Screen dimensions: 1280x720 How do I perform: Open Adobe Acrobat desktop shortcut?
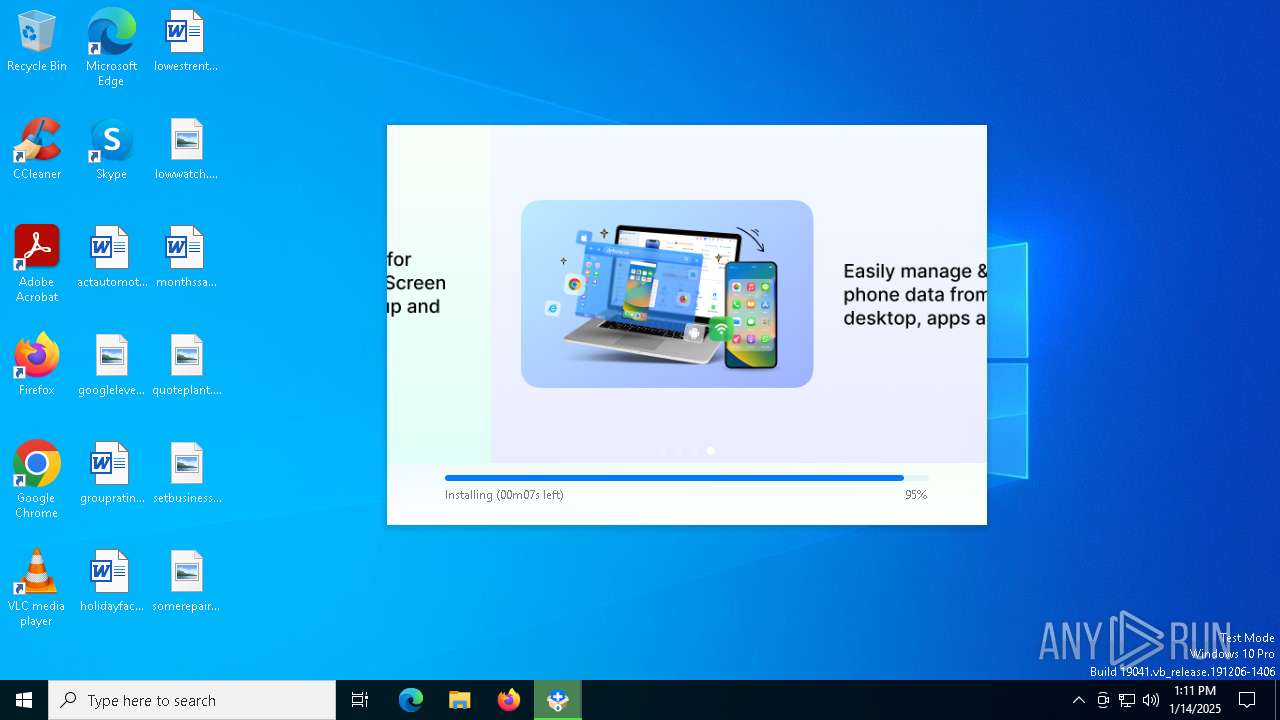pyautogui.click(x=37, y=263)
